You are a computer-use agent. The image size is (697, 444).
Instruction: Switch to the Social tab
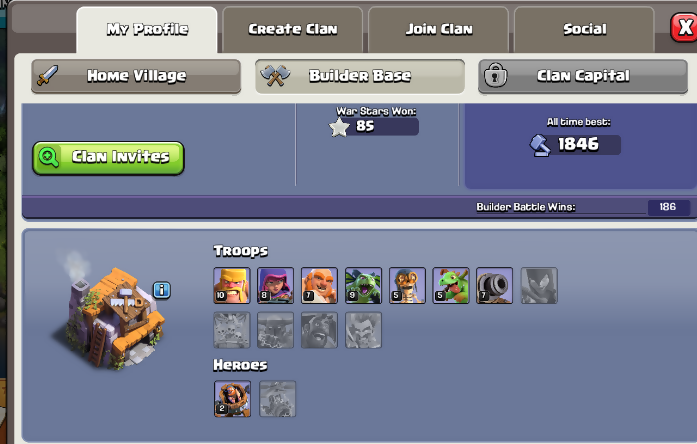click(x=585, y=30)
